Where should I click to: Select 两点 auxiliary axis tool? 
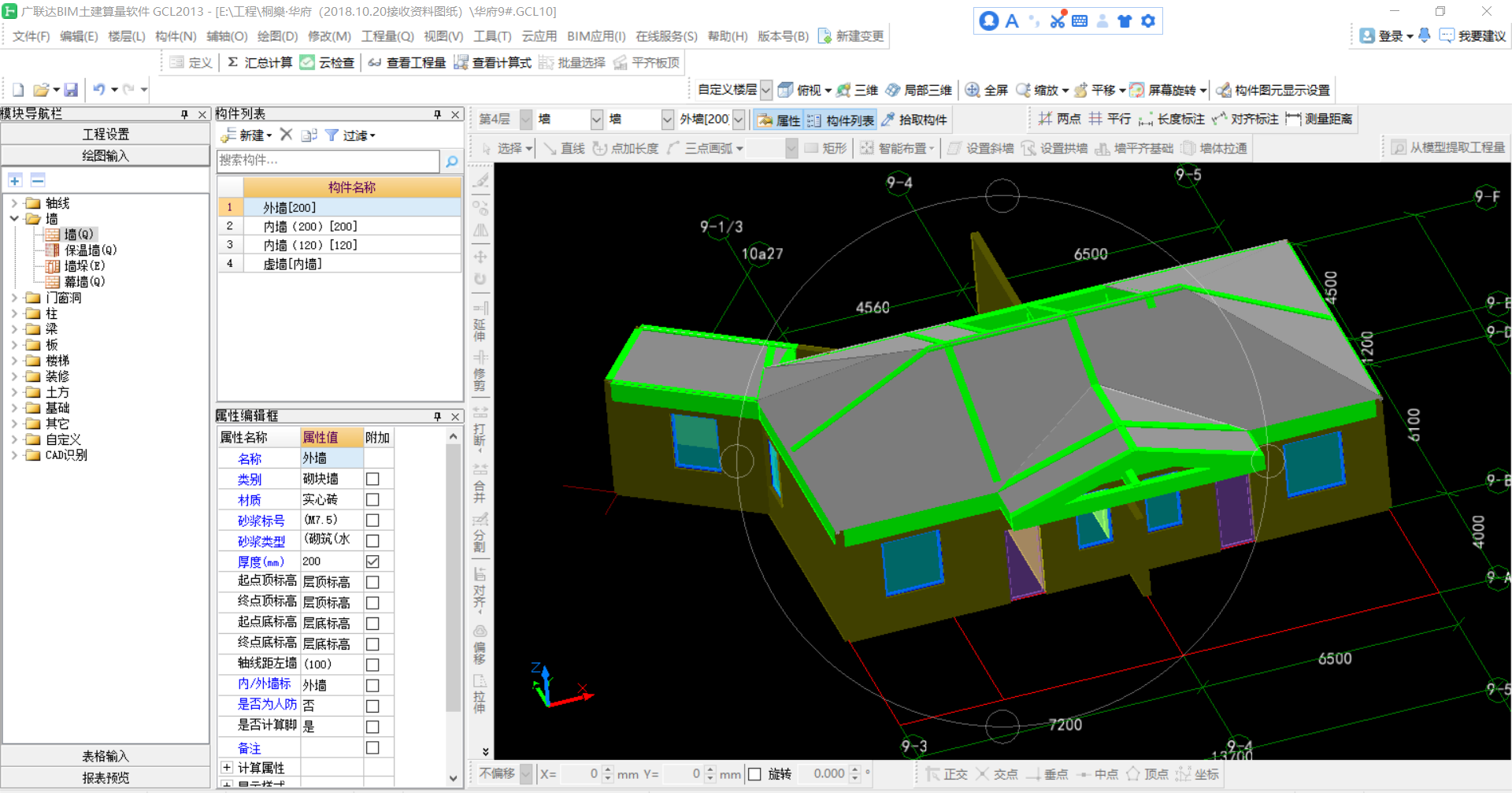[x=1060, y=119]
